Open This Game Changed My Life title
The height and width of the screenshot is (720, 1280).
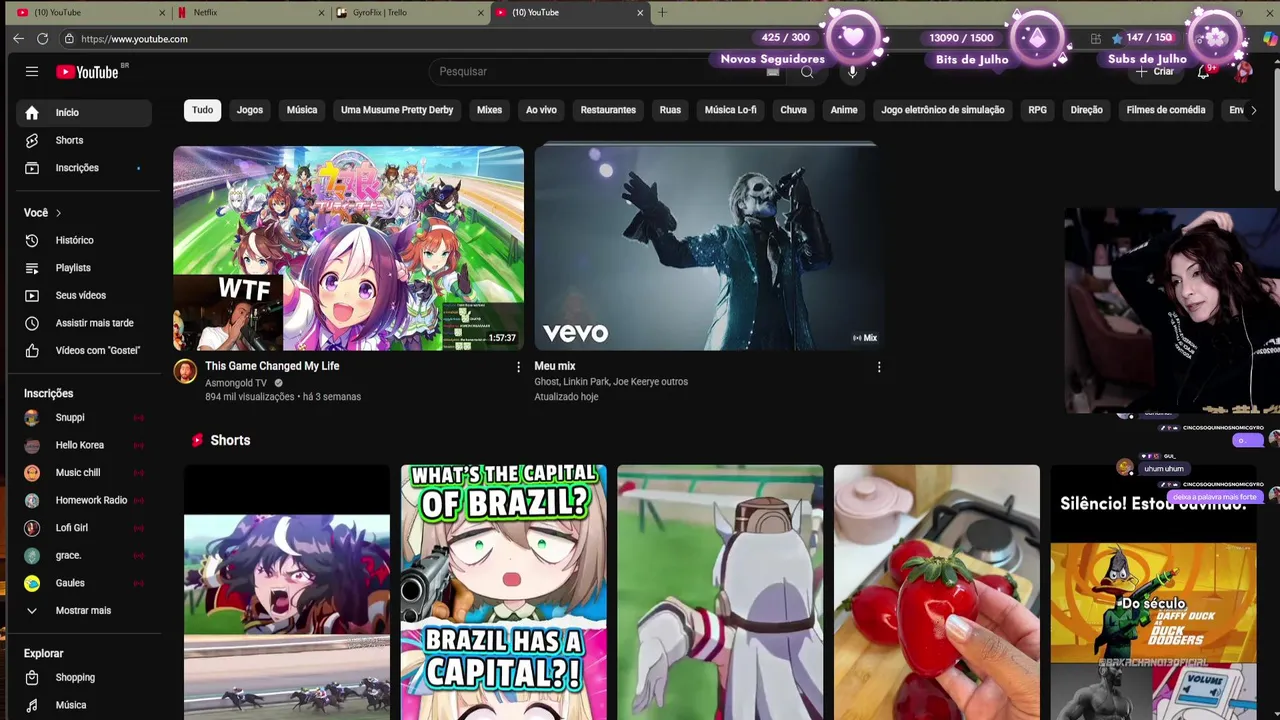coord(272,366)
